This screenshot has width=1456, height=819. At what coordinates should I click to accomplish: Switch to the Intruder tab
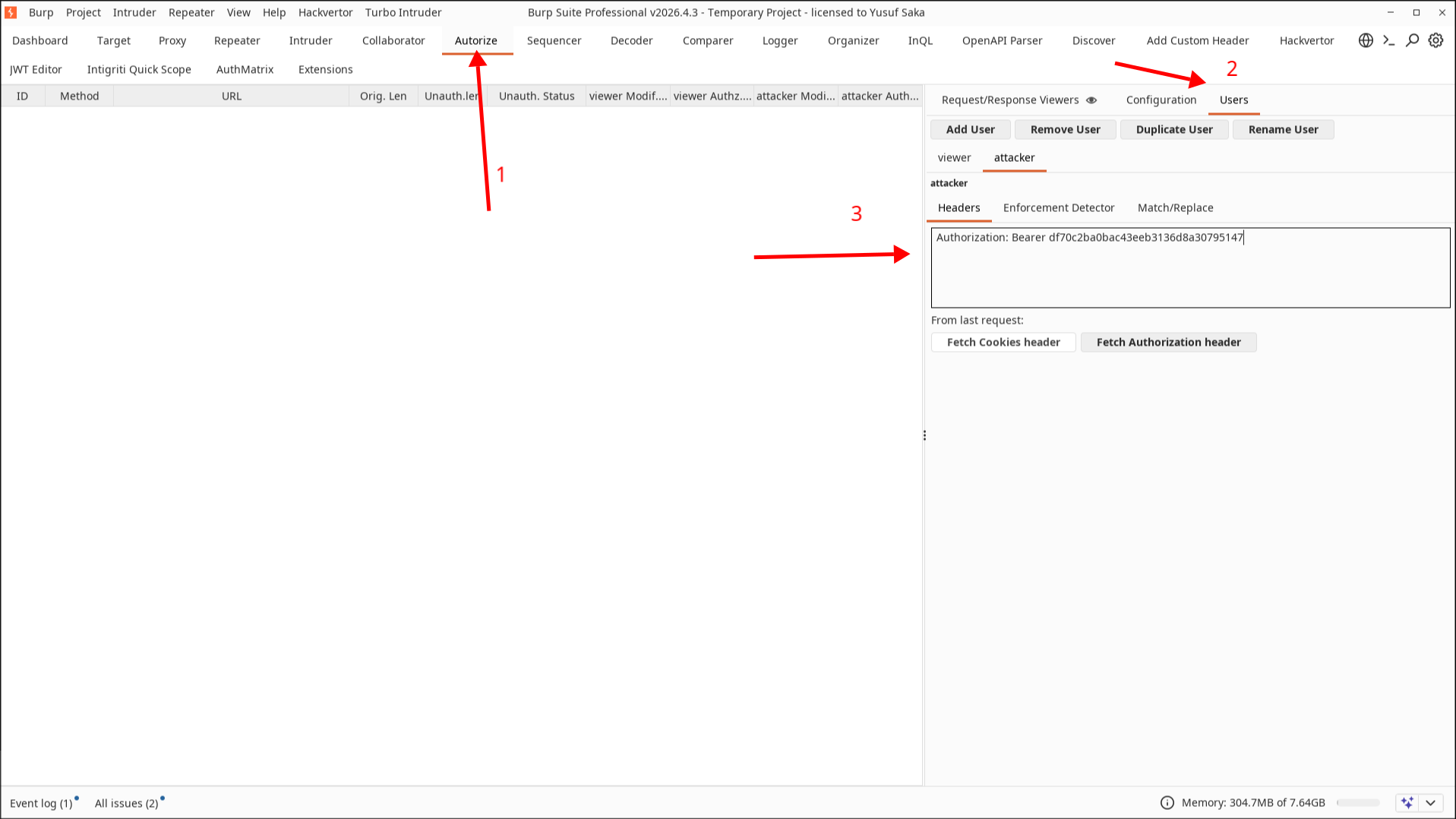(x=311, y=40)
